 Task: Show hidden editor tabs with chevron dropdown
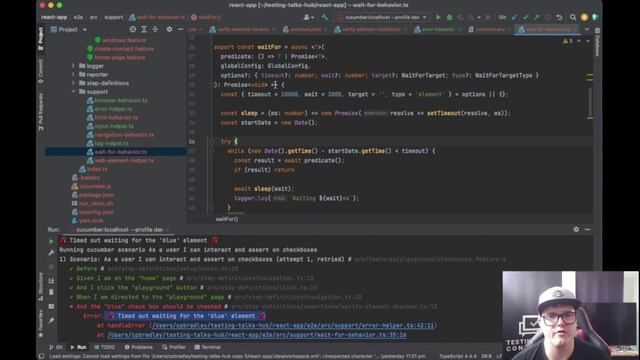[587, 29]
